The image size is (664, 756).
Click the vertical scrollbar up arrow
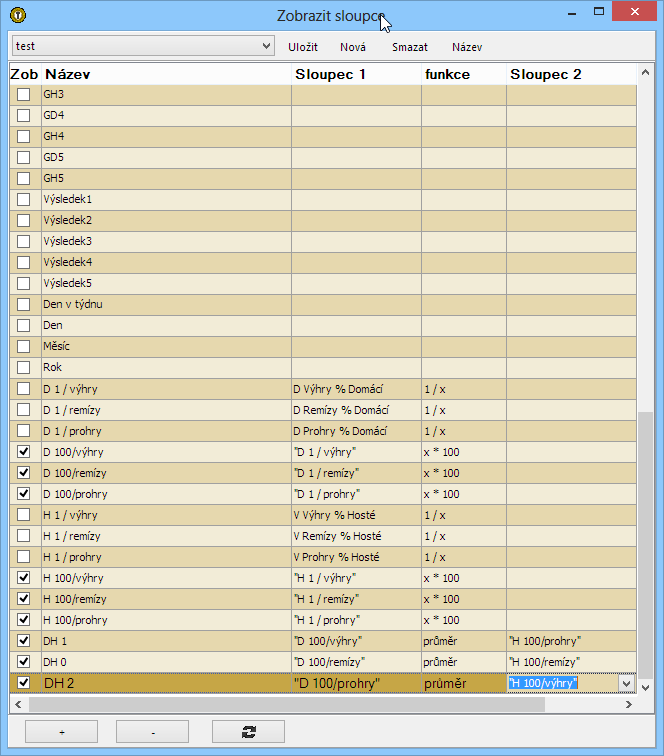coord(645,74)
